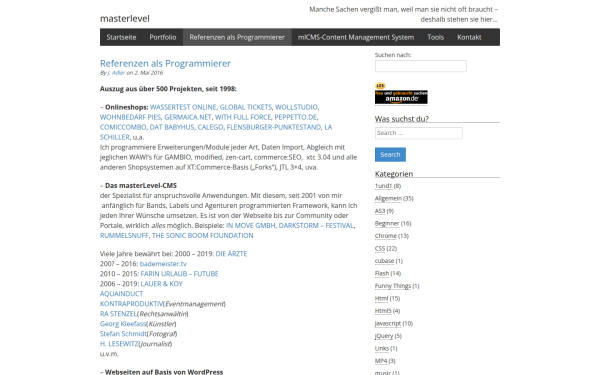600x375 pixels.
Task: Open IN MOVE GMBH link
Action: click(x=251, y=225)
